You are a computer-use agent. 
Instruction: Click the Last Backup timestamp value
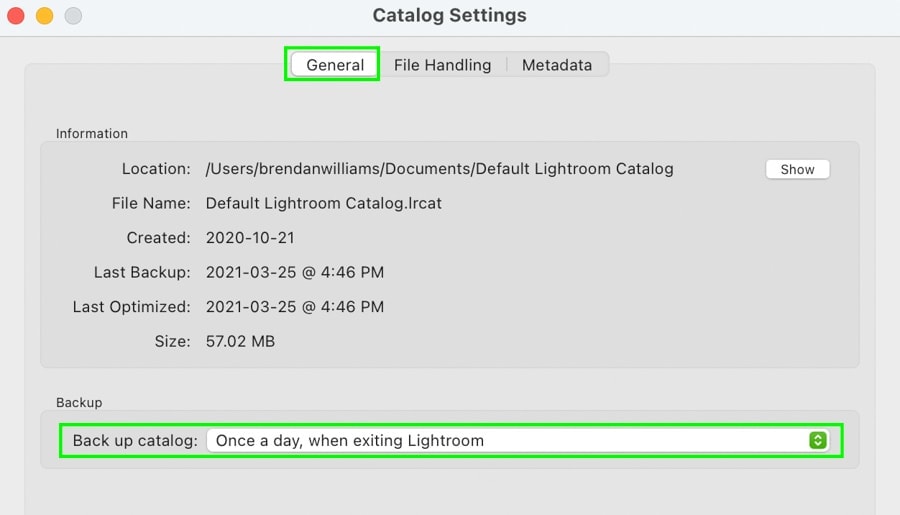click(295, 272)
